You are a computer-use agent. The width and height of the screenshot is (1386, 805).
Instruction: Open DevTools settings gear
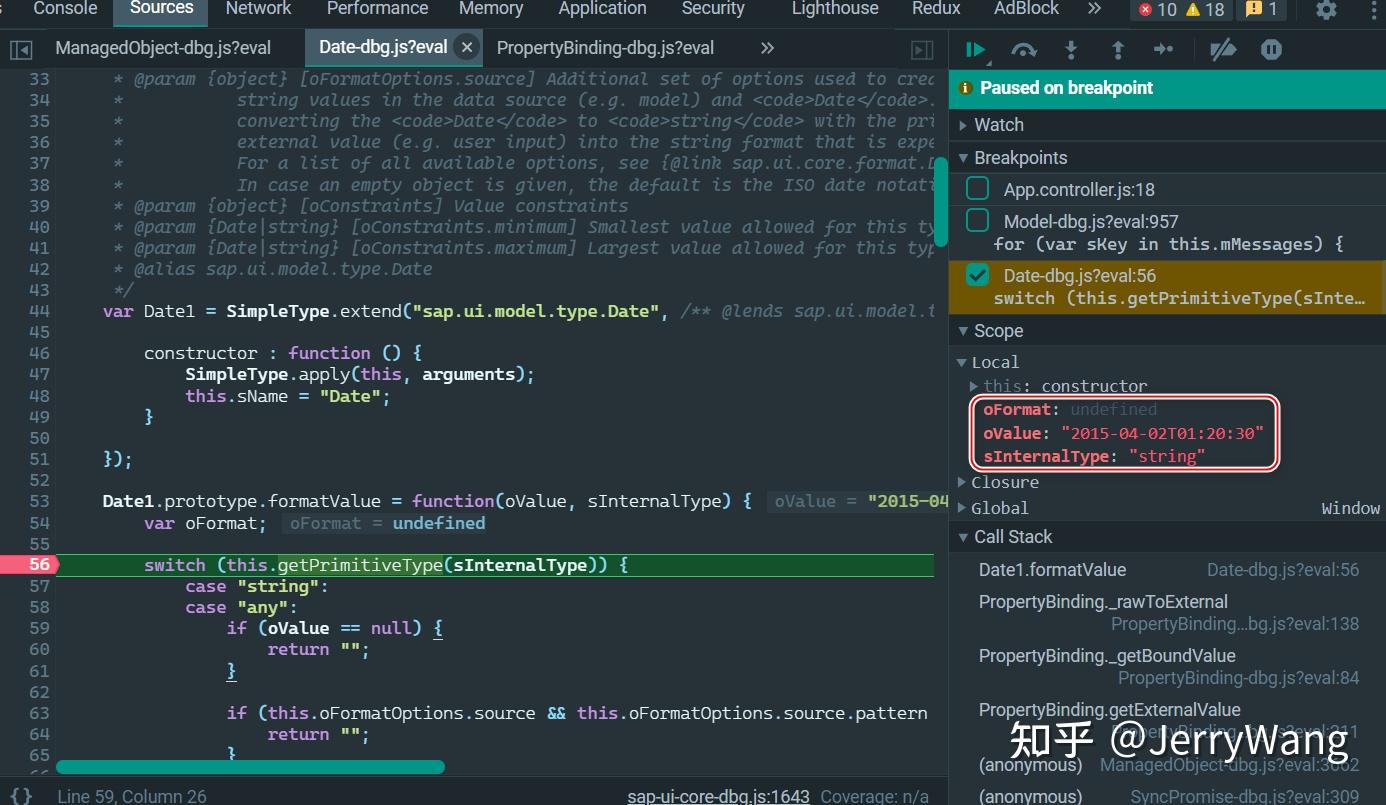1328,10
